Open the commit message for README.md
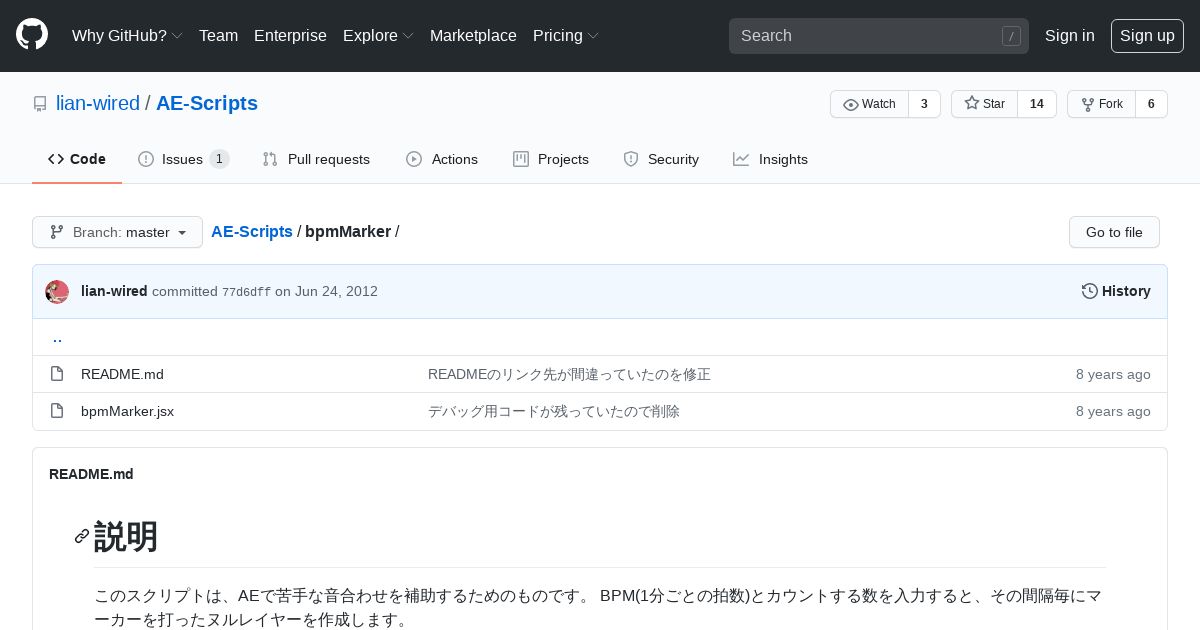This screenshot has height=630, width=1200. (569, 374)
